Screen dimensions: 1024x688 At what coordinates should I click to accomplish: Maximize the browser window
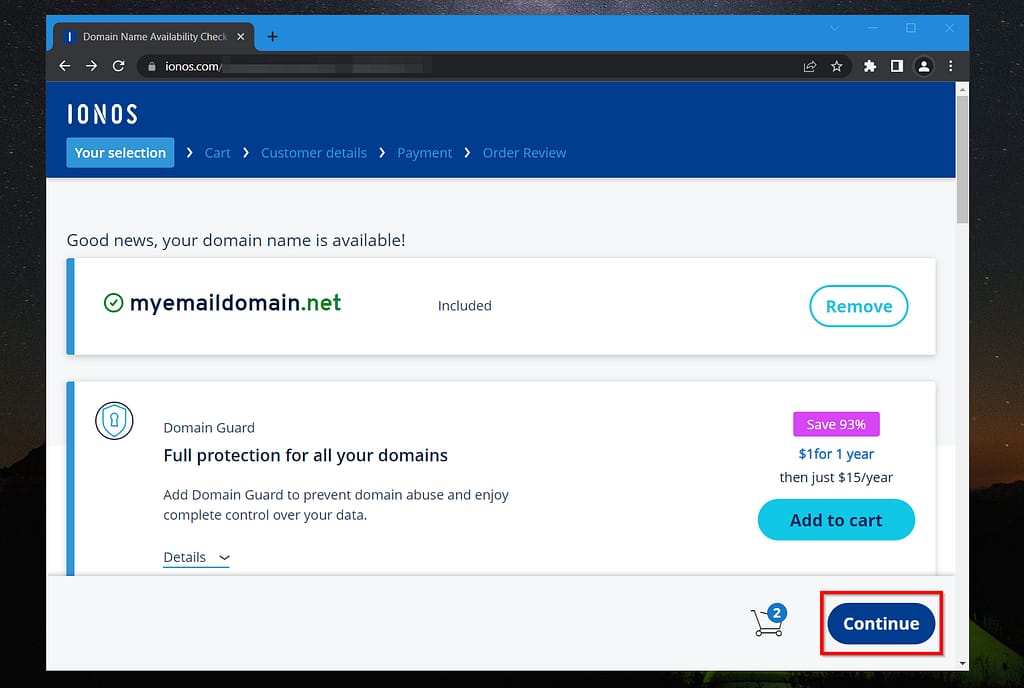[911, 28]
